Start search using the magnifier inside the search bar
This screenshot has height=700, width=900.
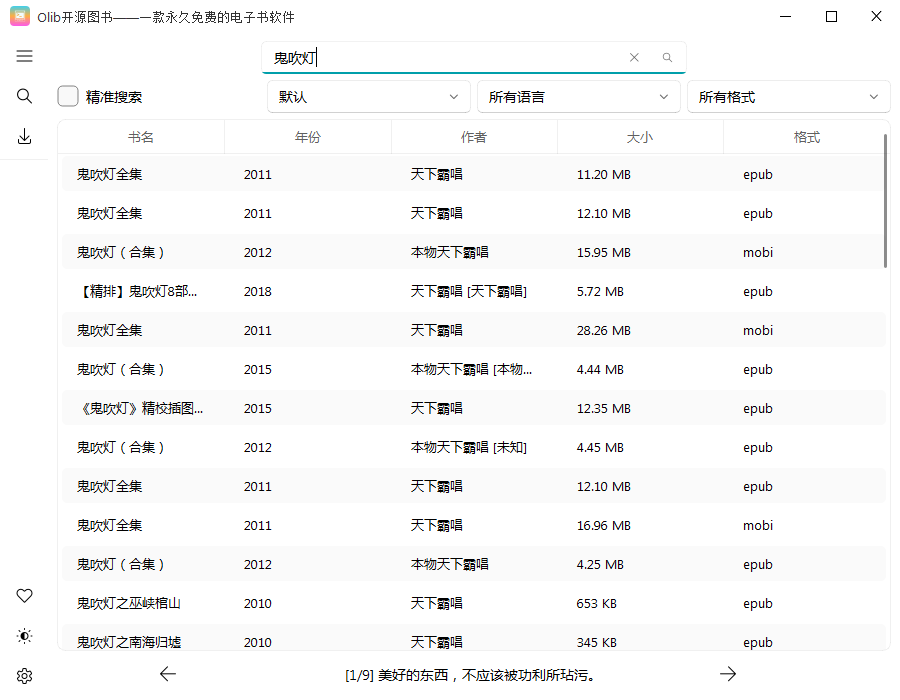(666, 58)
